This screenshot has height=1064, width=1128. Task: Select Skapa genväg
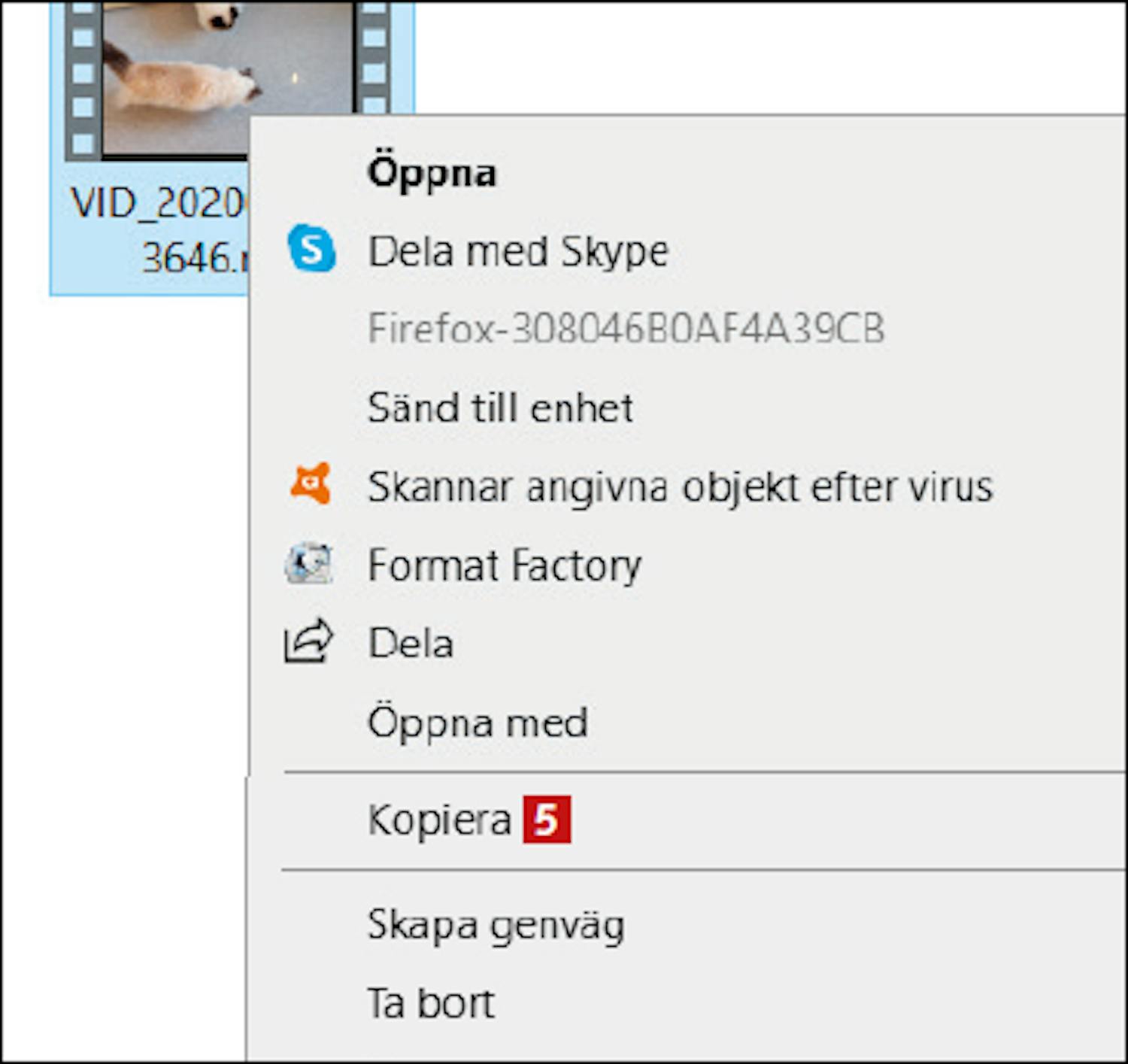coord(496,925)
